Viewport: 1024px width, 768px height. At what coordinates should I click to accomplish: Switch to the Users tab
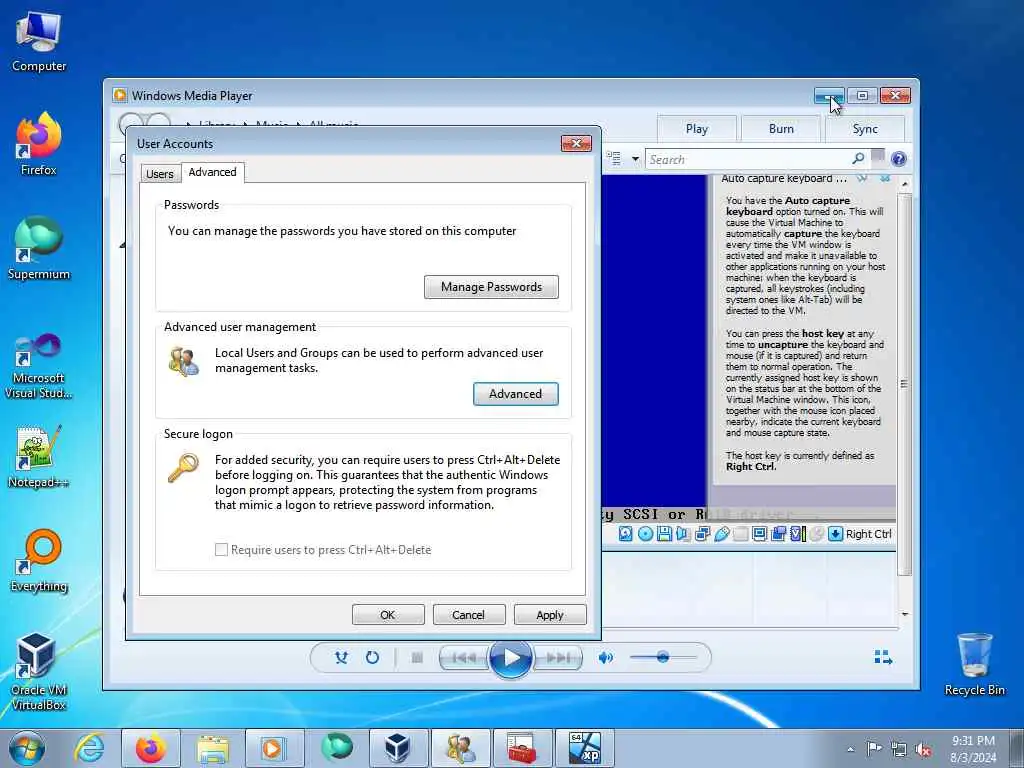(159, 174)
